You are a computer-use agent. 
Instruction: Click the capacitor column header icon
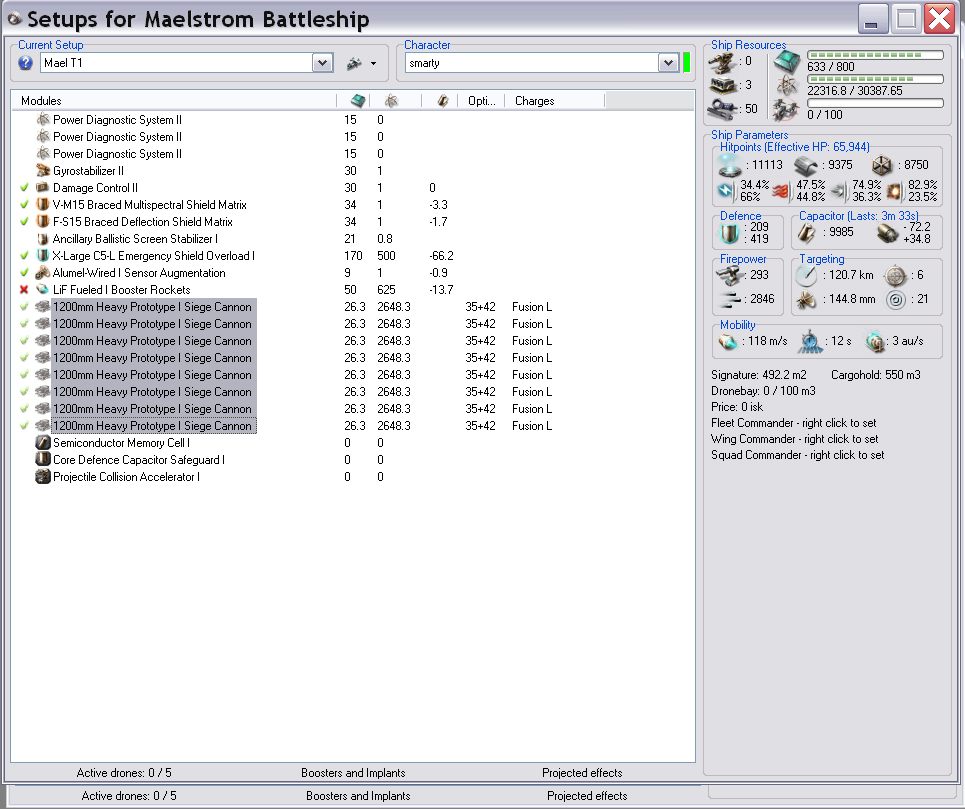442,101
